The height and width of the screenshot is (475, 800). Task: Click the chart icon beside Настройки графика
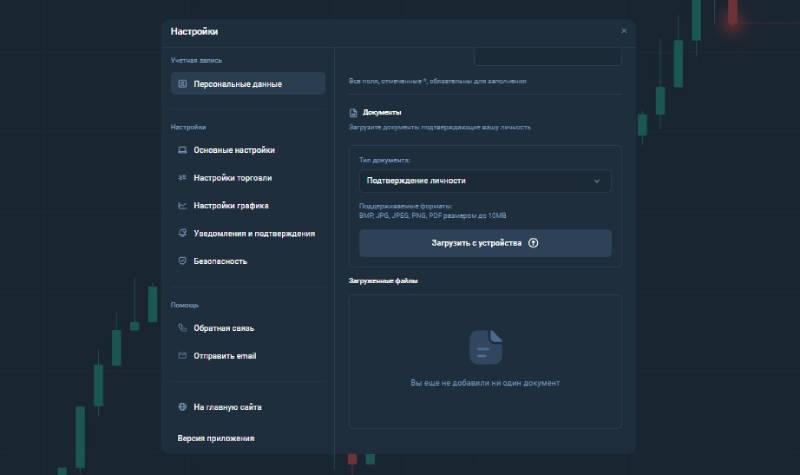point(182,206)
